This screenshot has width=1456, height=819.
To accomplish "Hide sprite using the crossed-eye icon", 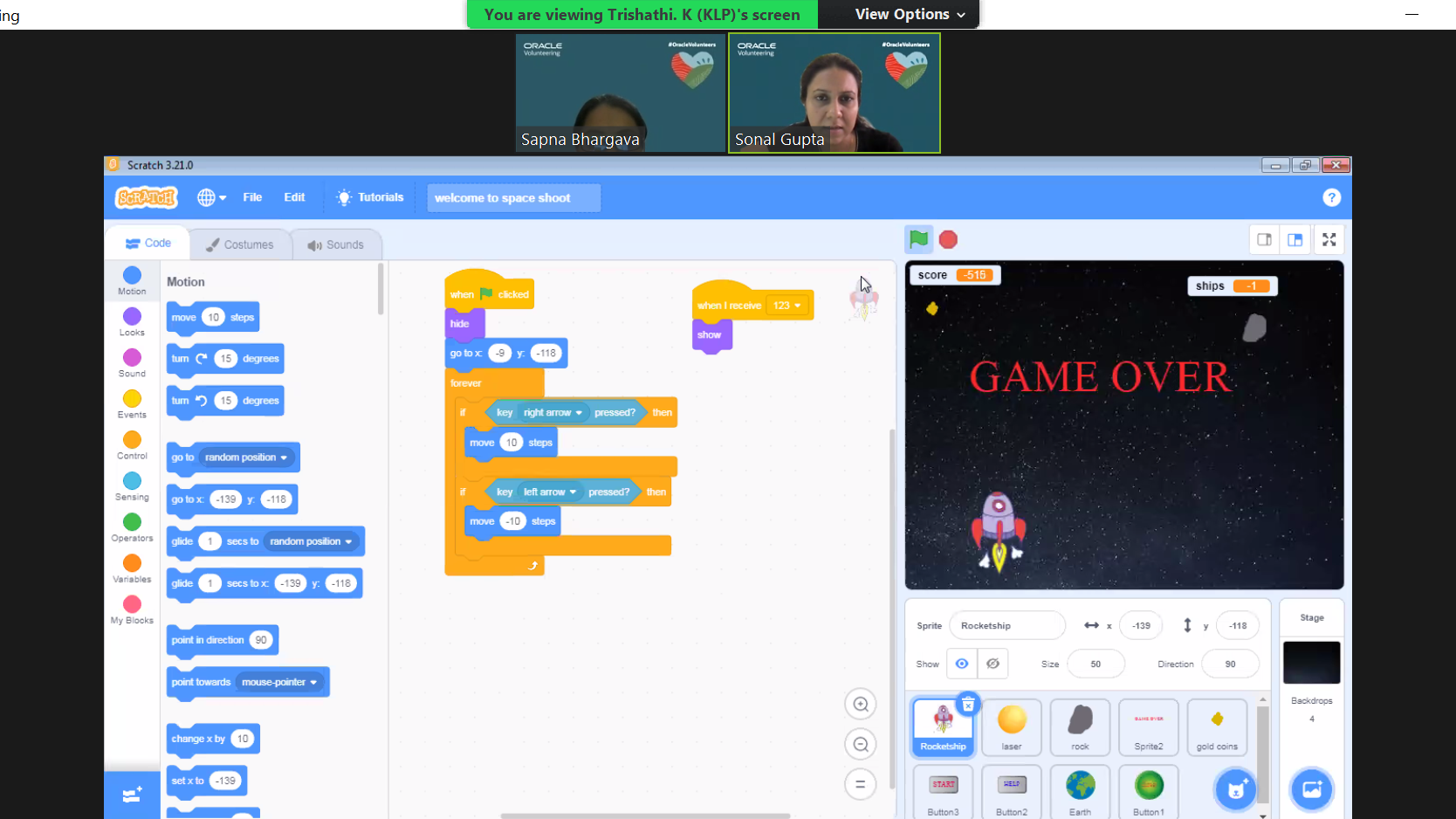I will point(992,664).
